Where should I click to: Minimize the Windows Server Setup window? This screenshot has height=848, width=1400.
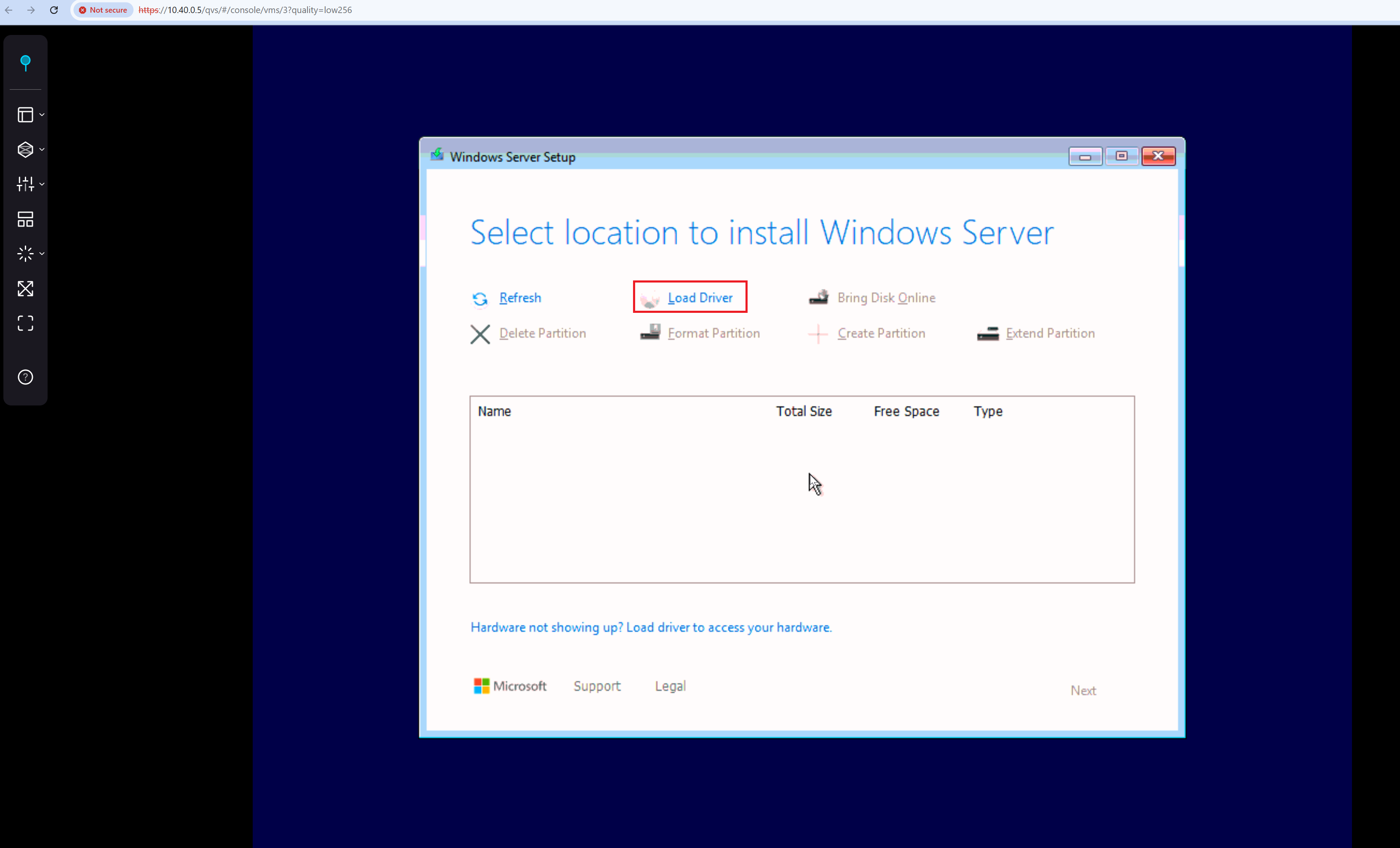[1085, 156]
